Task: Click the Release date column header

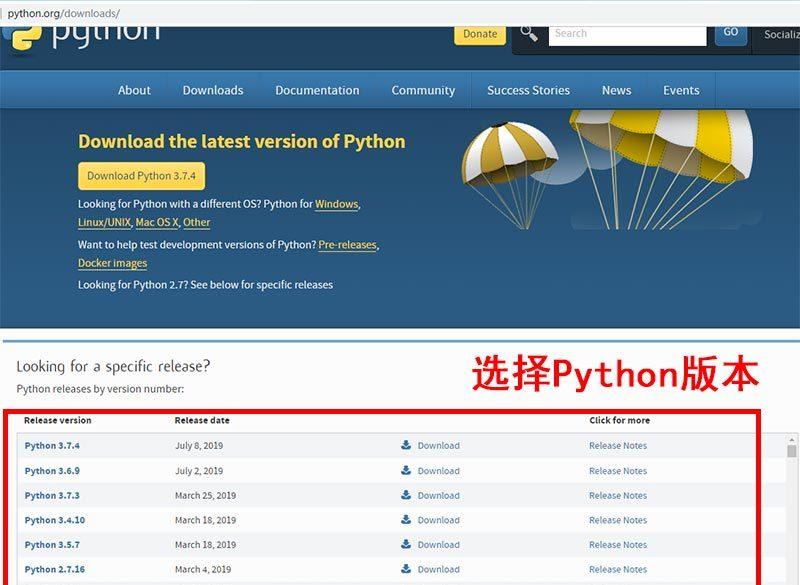Action: pos(202,420)
